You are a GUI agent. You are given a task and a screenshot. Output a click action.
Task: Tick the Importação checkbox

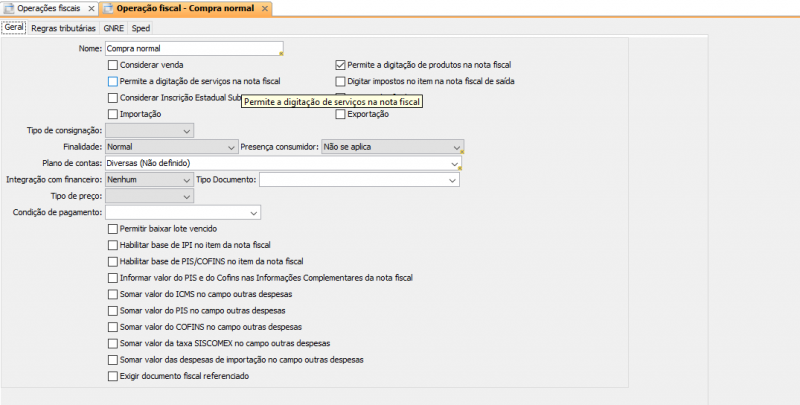[x=112, y=114]
